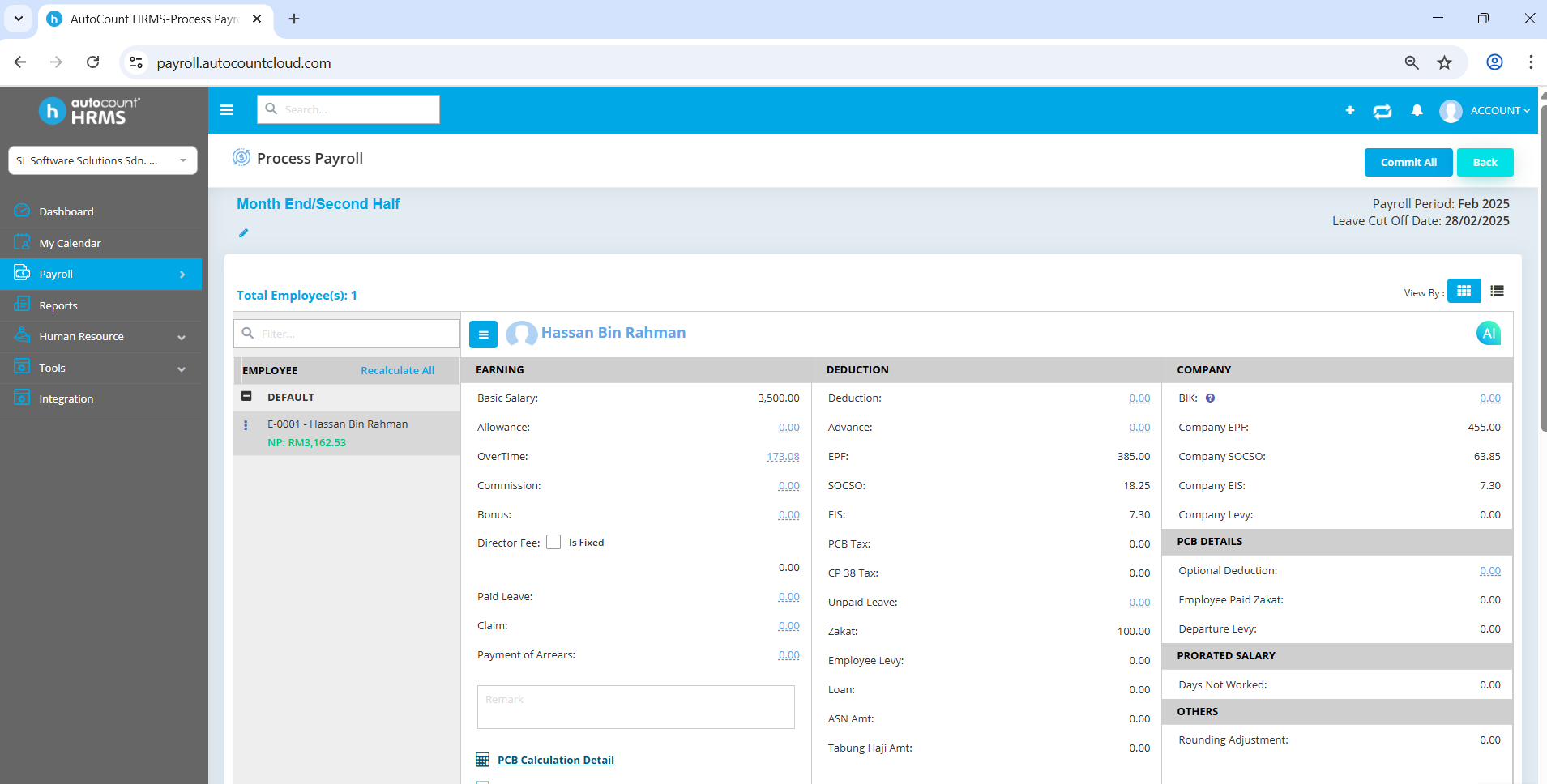Open Hassan's action menu via blue list icon
This screenshot has width=1547, height=784.
tap(484, 334)
